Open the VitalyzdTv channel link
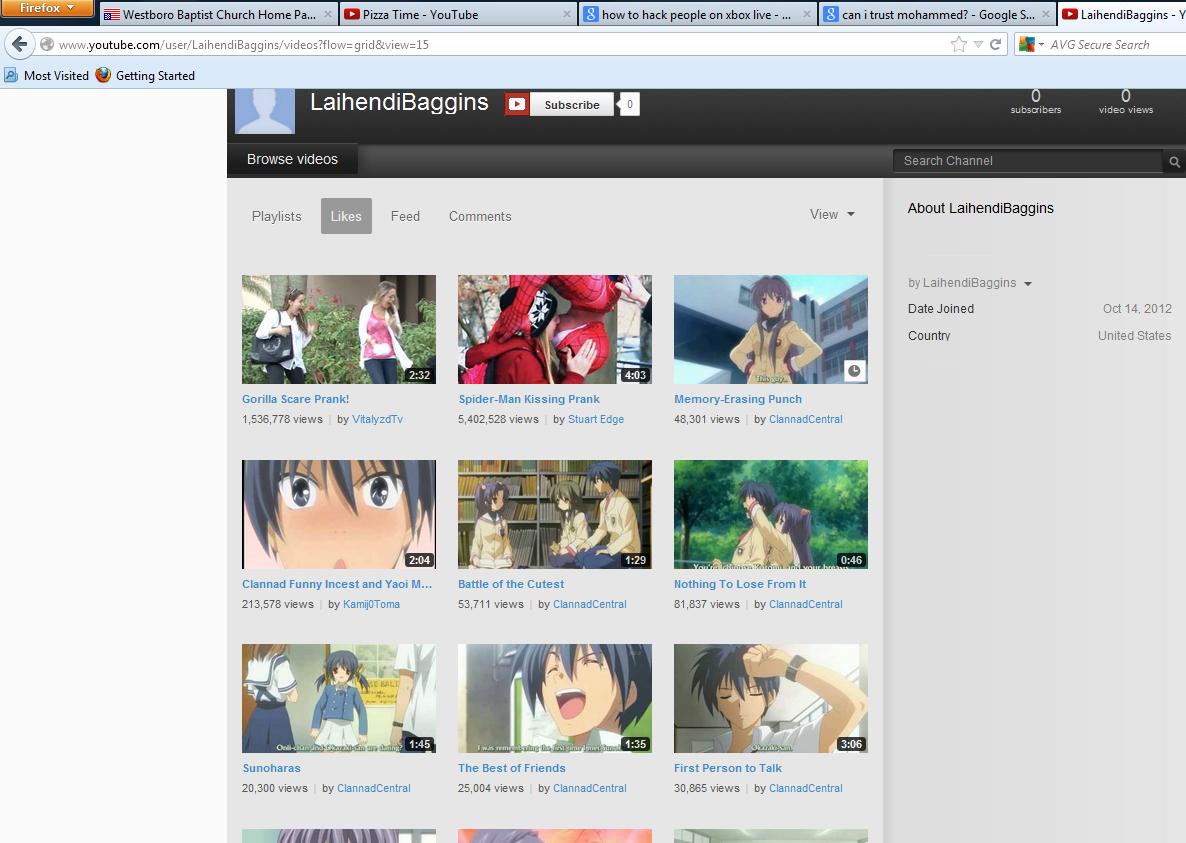 377,419
